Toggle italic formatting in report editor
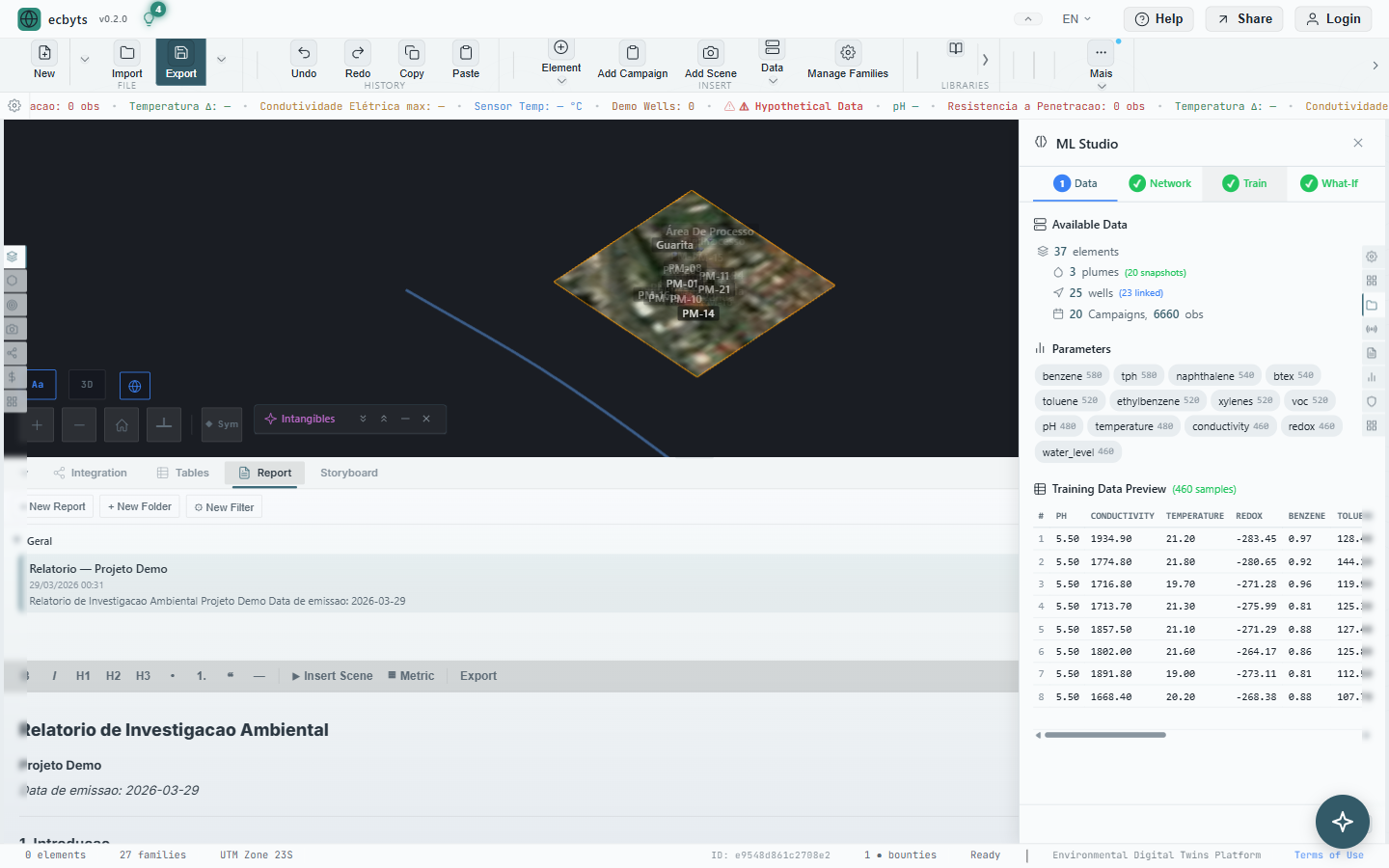 click(x=54, y=676)
